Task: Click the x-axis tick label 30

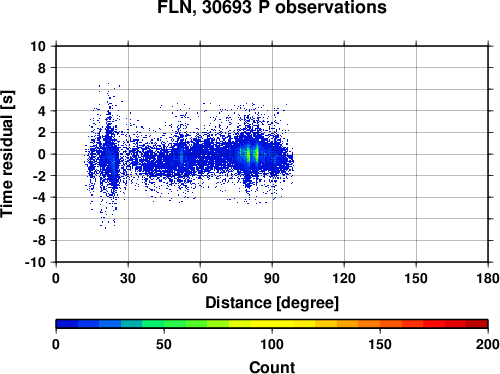Action: click(x=128, y=278)
